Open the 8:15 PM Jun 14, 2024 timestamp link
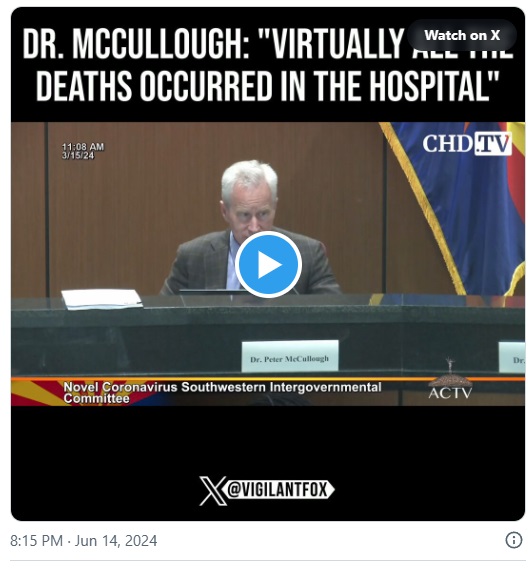The image size is (528, 570). pos(84,541)
